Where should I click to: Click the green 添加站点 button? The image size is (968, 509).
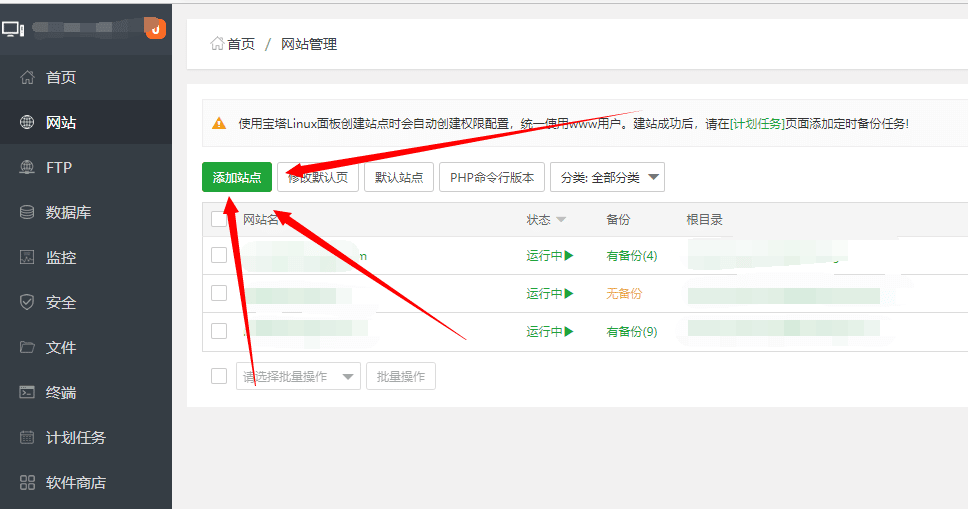pos(237,177)
